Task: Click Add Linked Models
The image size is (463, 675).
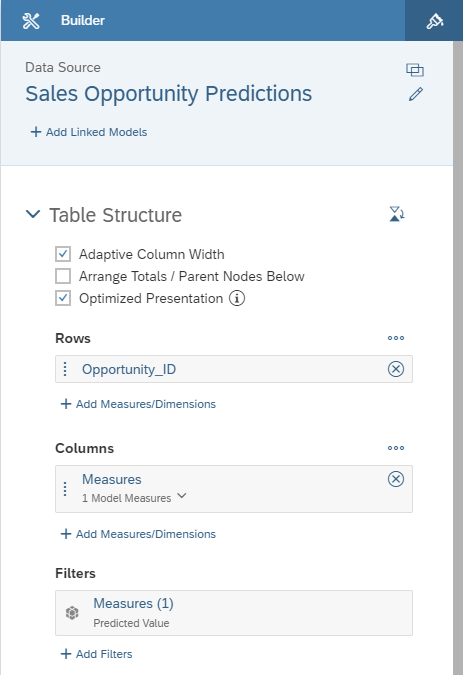Action: [x=89, y=132]
